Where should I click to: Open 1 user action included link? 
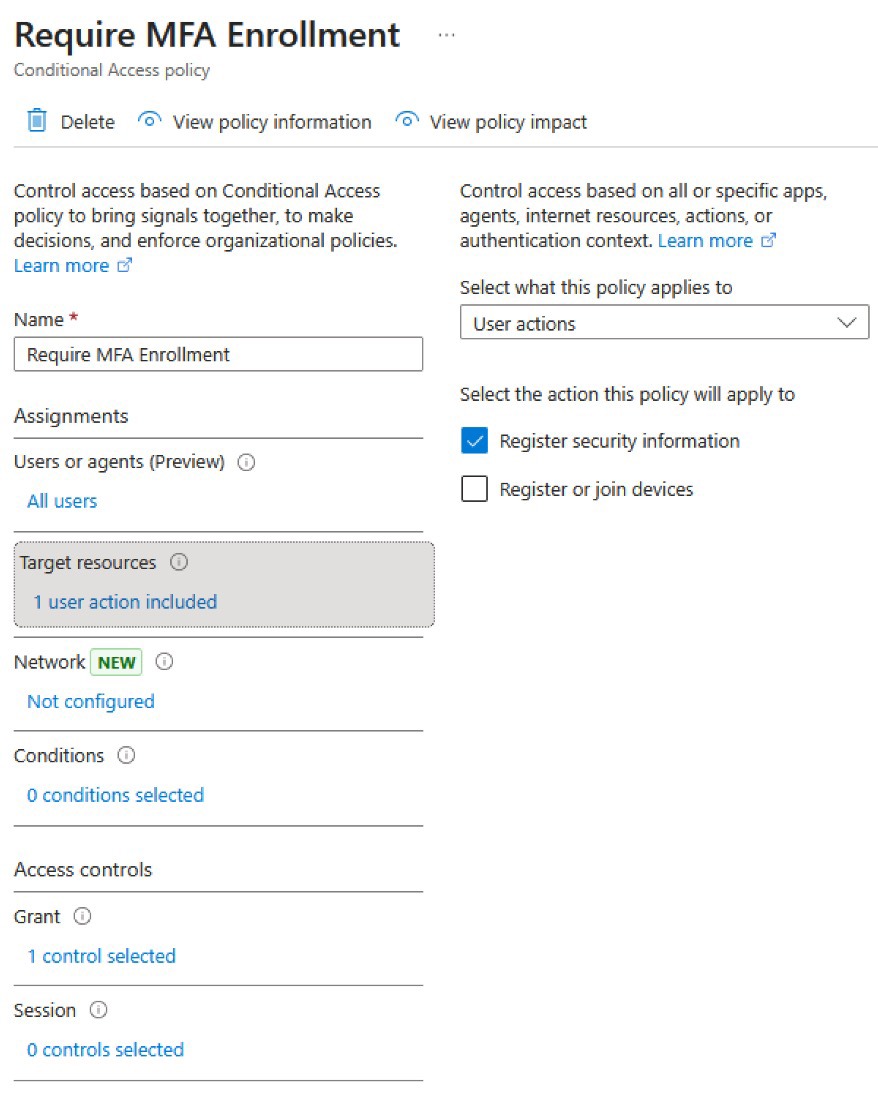click(x=125, y=602)
